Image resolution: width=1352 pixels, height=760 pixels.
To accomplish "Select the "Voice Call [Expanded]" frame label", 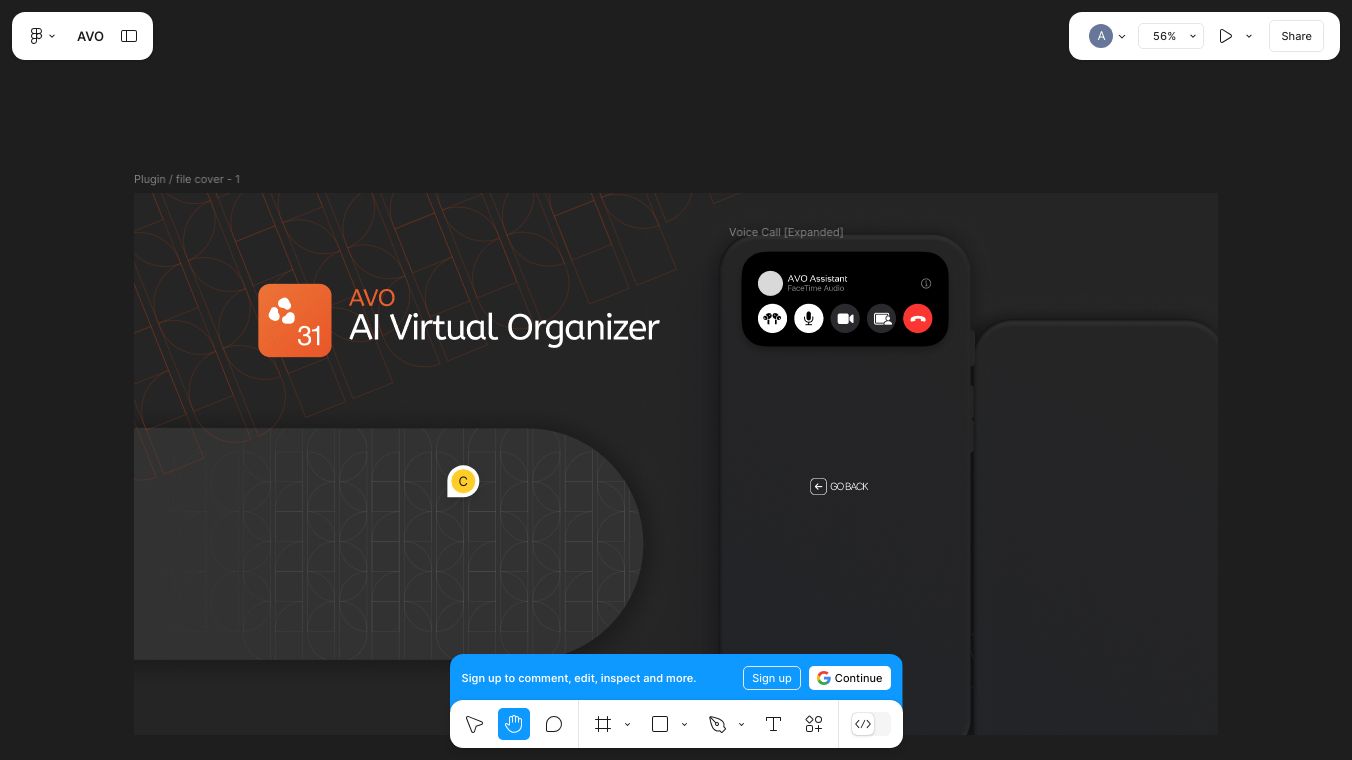I will click(786, 232).
